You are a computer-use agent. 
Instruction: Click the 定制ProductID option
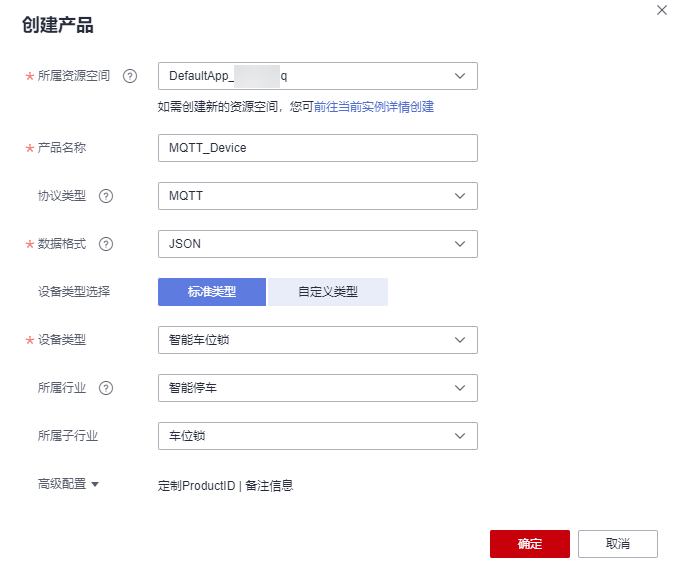tap(196, 486)
